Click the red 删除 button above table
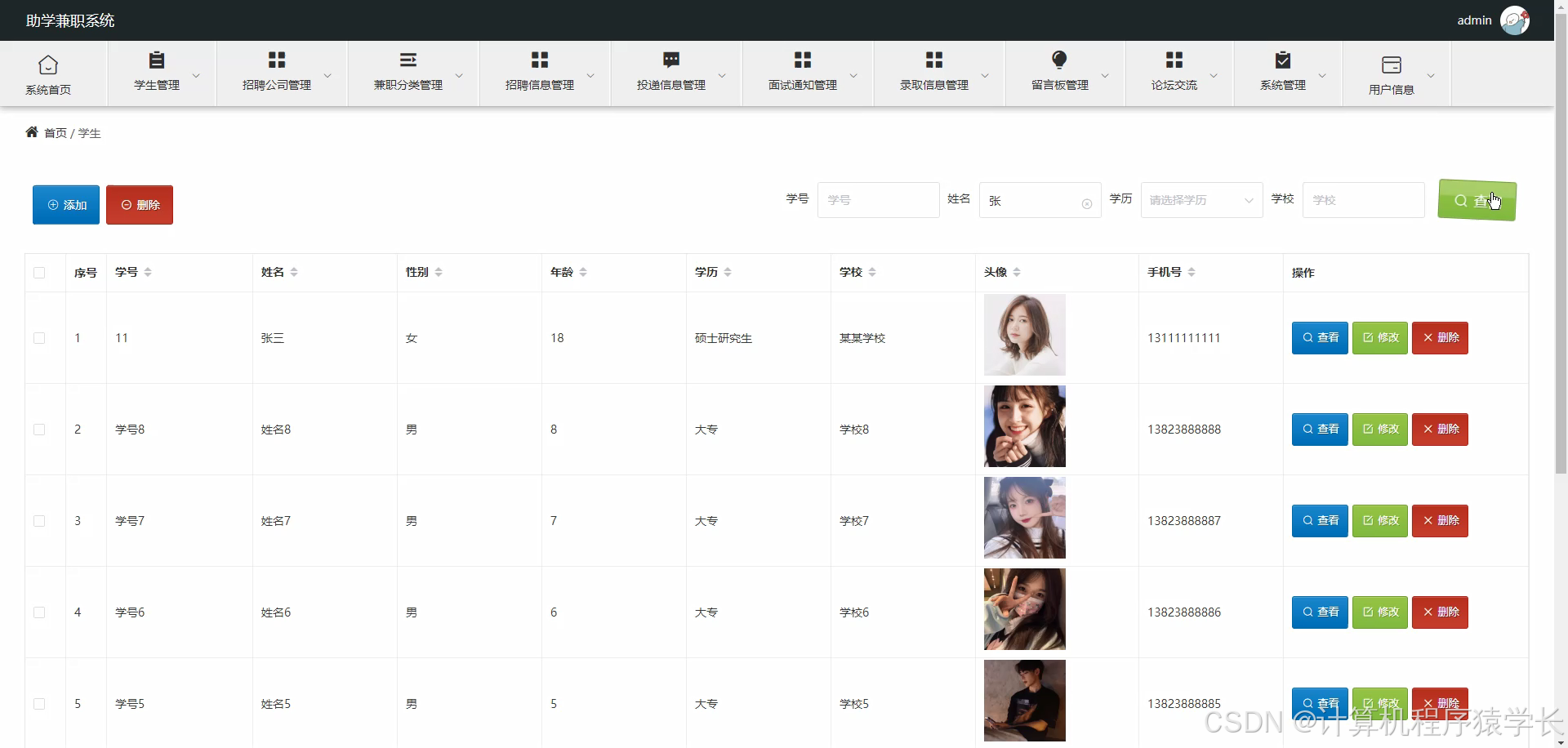This screenshot has width=1568, height=748. point(140,205)
